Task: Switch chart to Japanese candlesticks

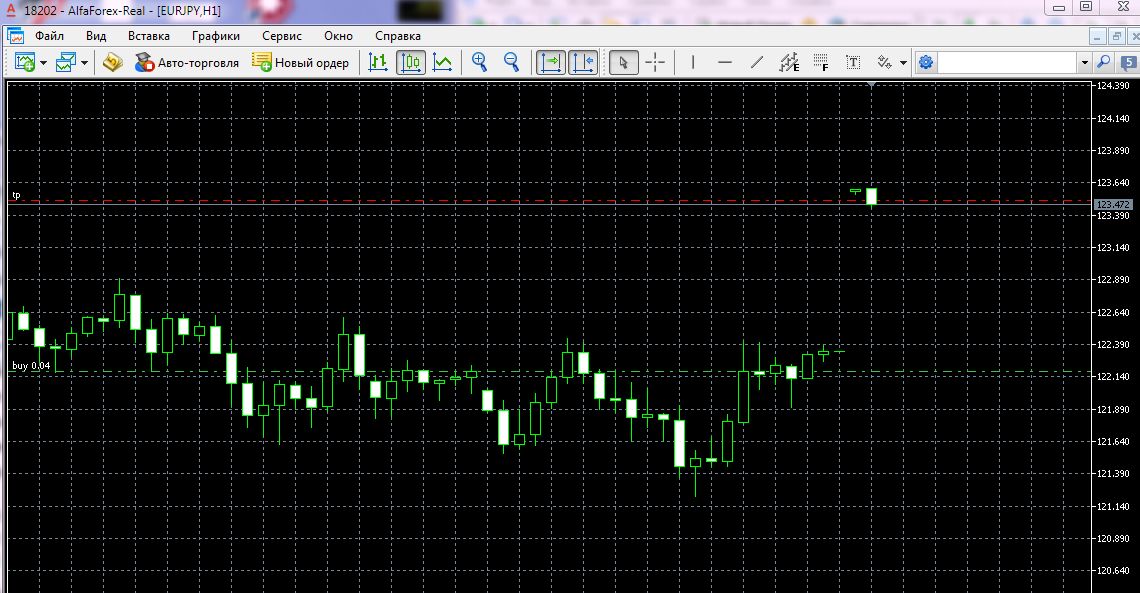Action: (x=411, y=62)
